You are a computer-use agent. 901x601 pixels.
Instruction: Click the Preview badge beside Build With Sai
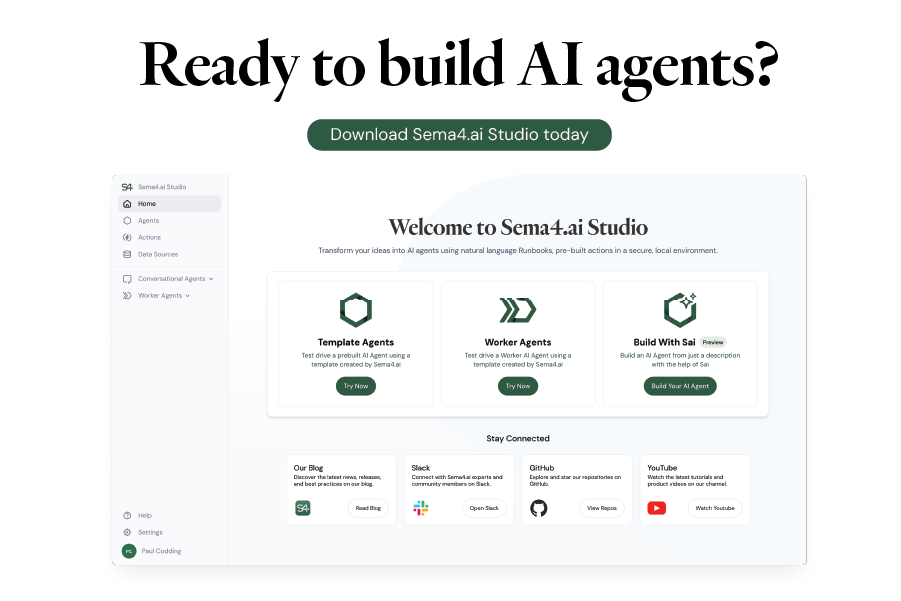coord(713,342)
